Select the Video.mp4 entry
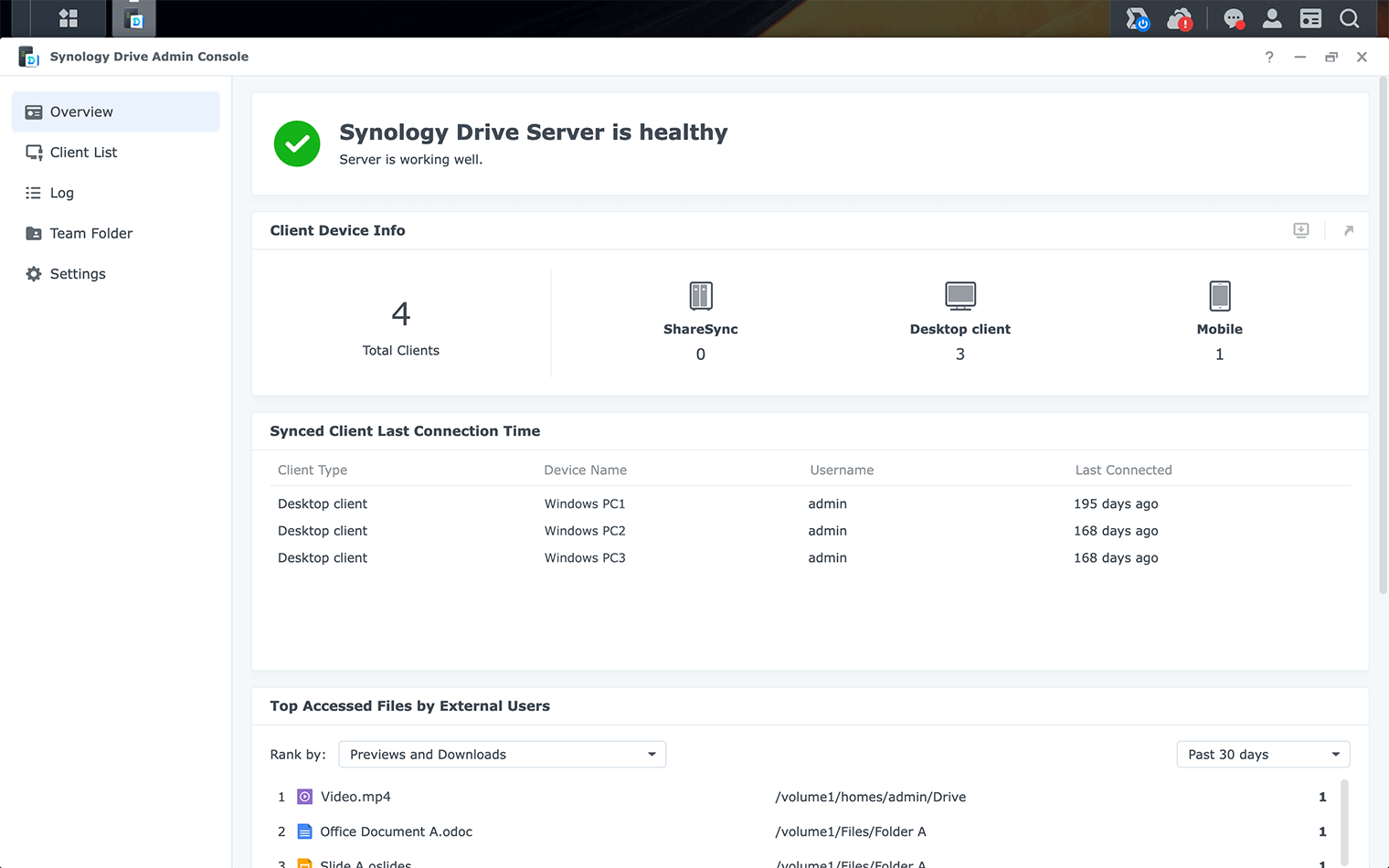 coord(355,796)
